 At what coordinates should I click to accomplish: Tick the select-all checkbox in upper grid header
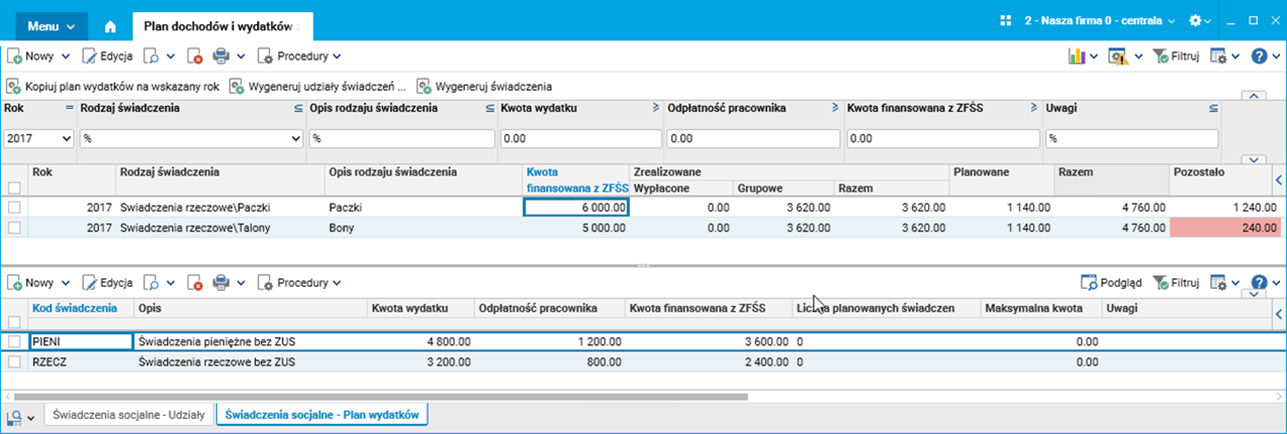click(x=14, y=187)
